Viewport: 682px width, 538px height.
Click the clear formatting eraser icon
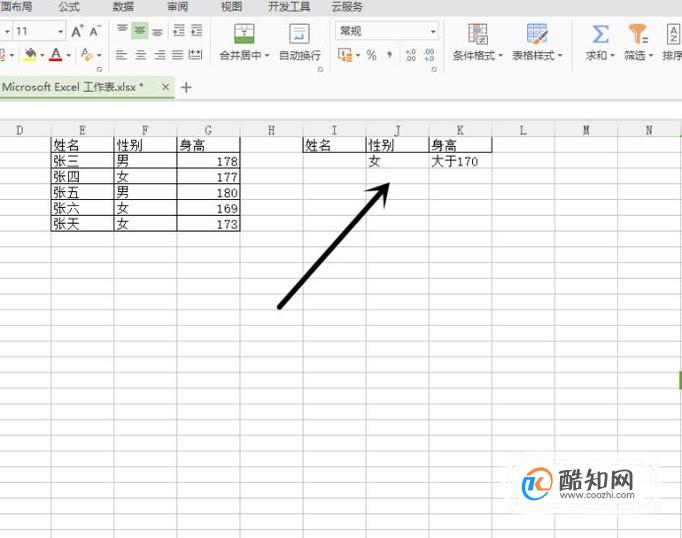coord(87,55)
